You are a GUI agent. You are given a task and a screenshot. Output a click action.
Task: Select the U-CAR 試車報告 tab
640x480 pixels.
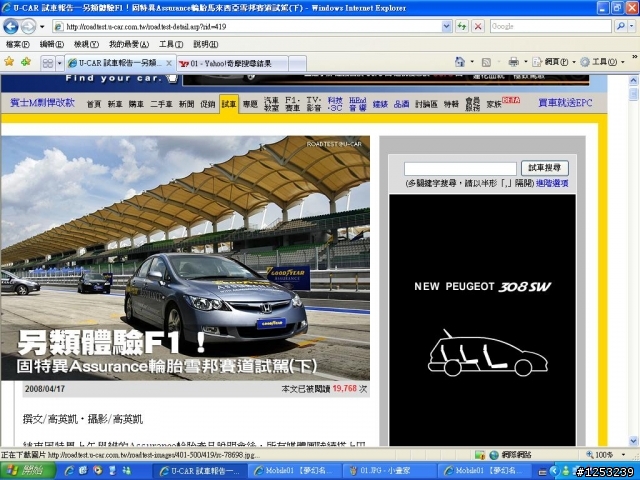pos(116,63)
